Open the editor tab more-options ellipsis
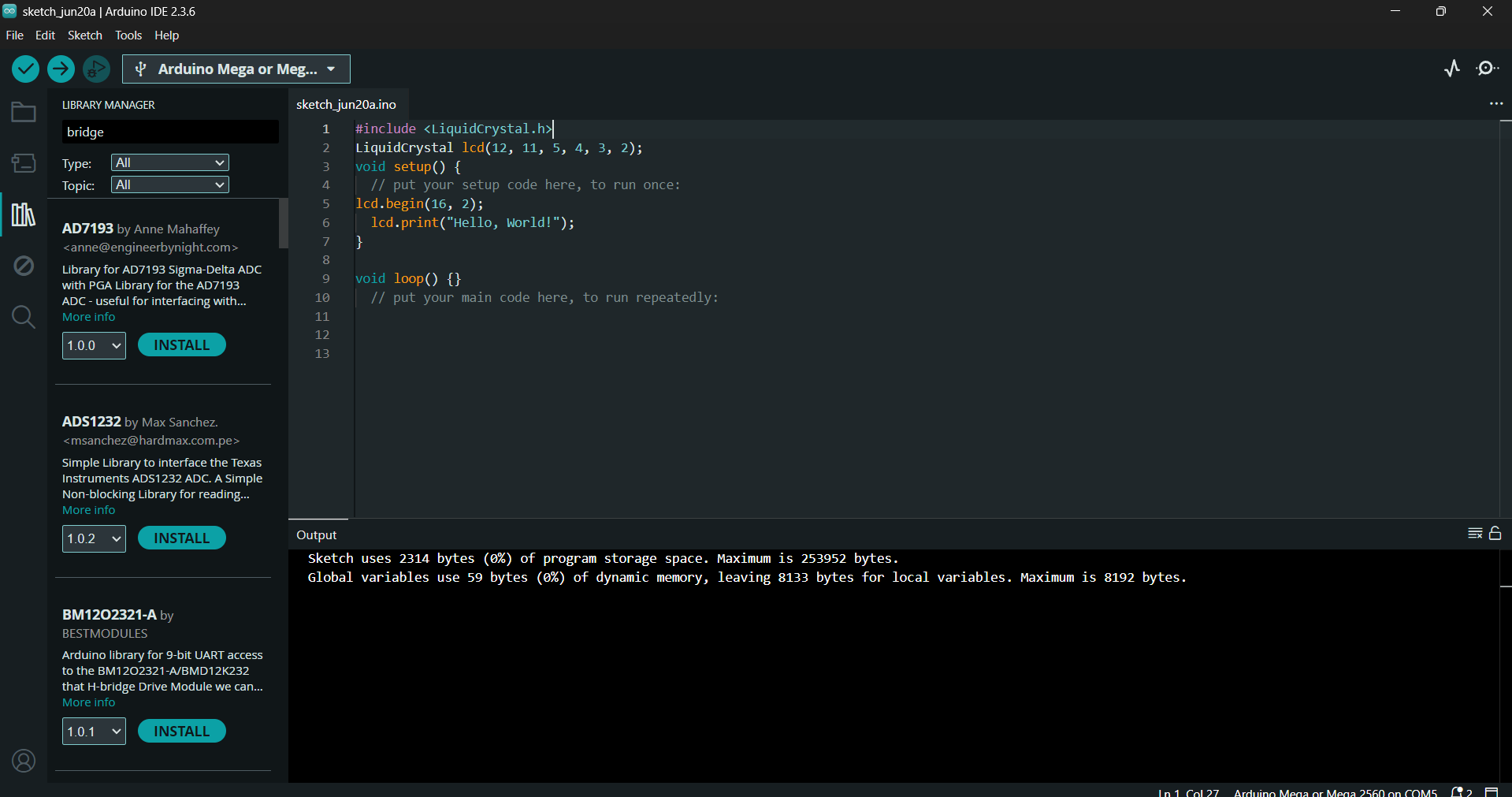1512x797 pixels. [x=1495, y=104]
